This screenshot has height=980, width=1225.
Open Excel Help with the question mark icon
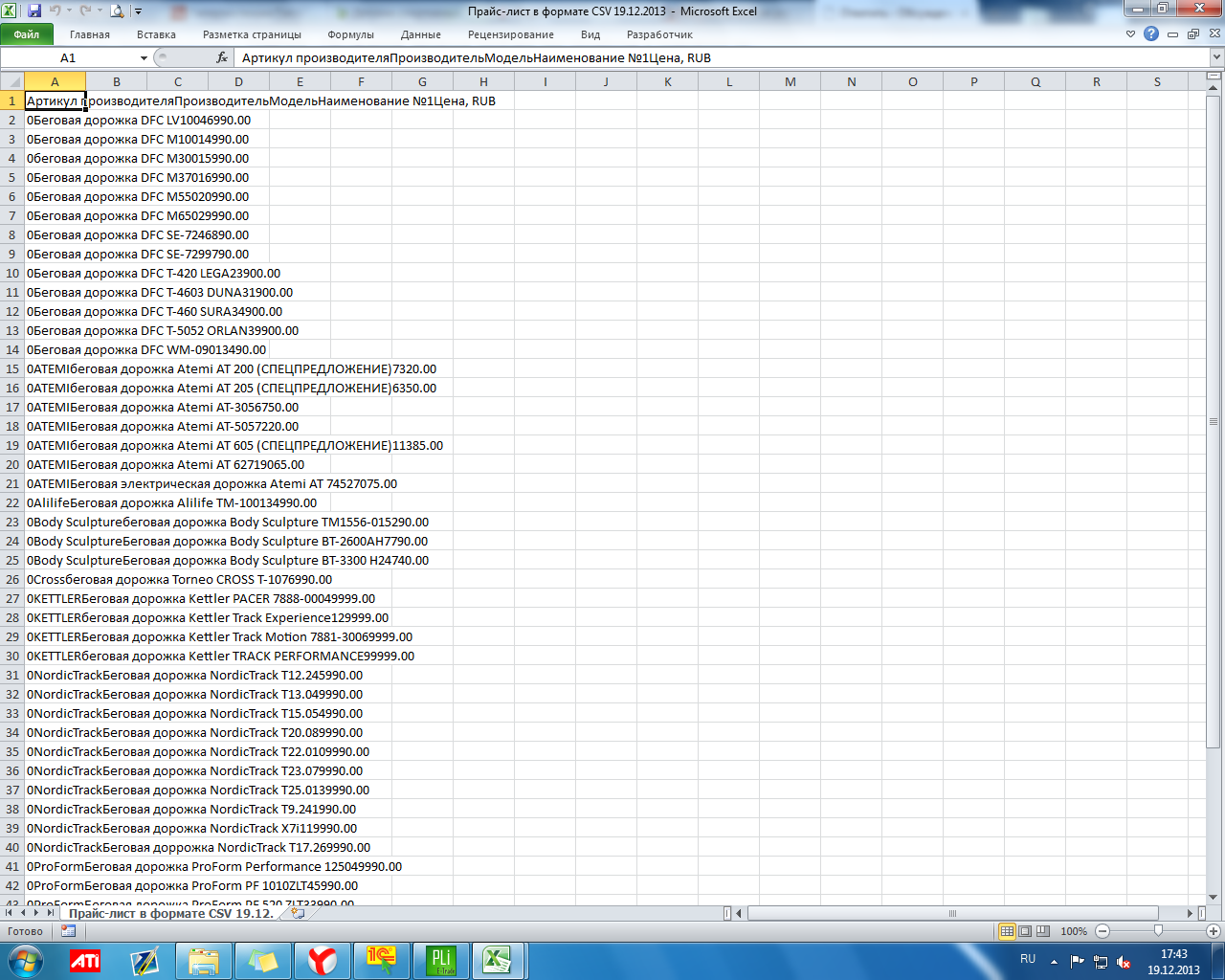tap(1151, 33)
